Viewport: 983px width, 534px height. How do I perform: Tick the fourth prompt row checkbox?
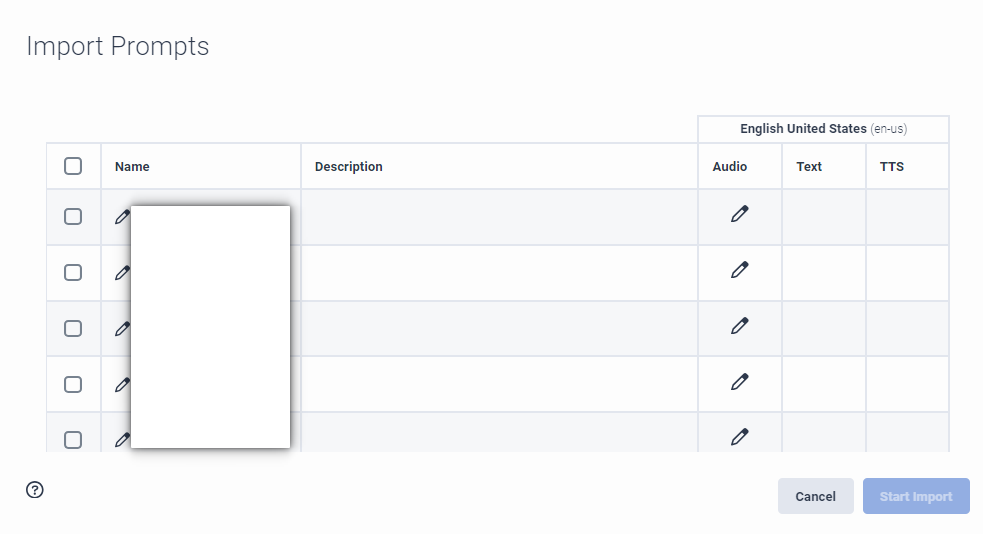pos(73,384)
